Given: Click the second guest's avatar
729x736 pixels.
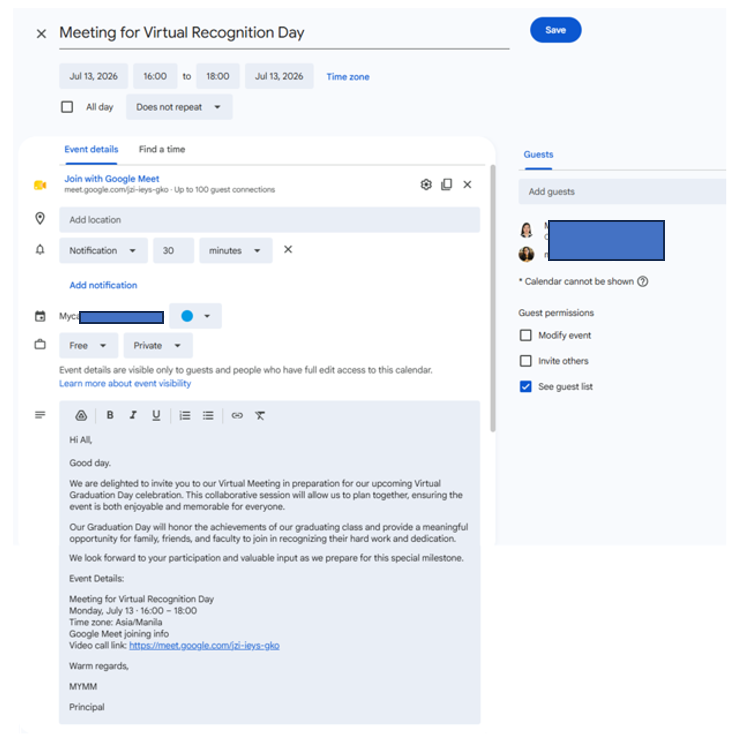Looking at the screenshot, I should click(x=526, y=254).
